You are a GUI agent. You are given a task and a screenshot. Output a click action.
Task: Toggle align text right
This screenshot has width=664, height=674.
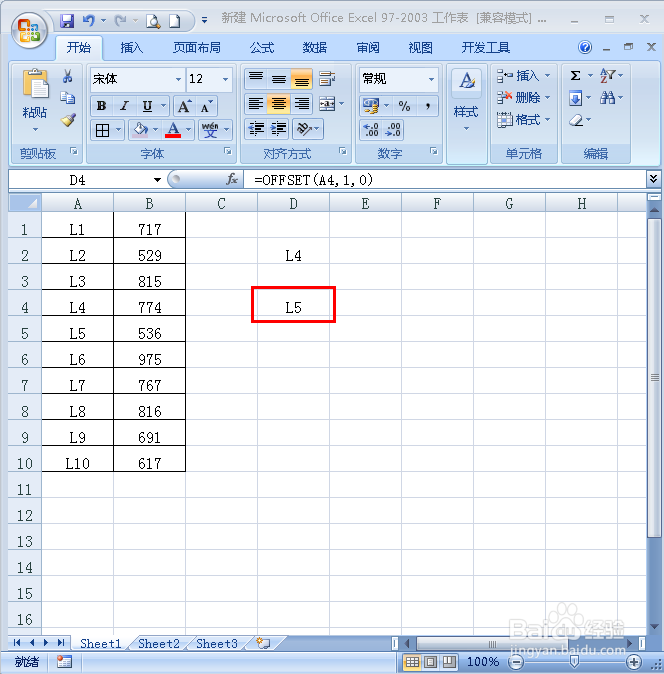tap(301, 104)
